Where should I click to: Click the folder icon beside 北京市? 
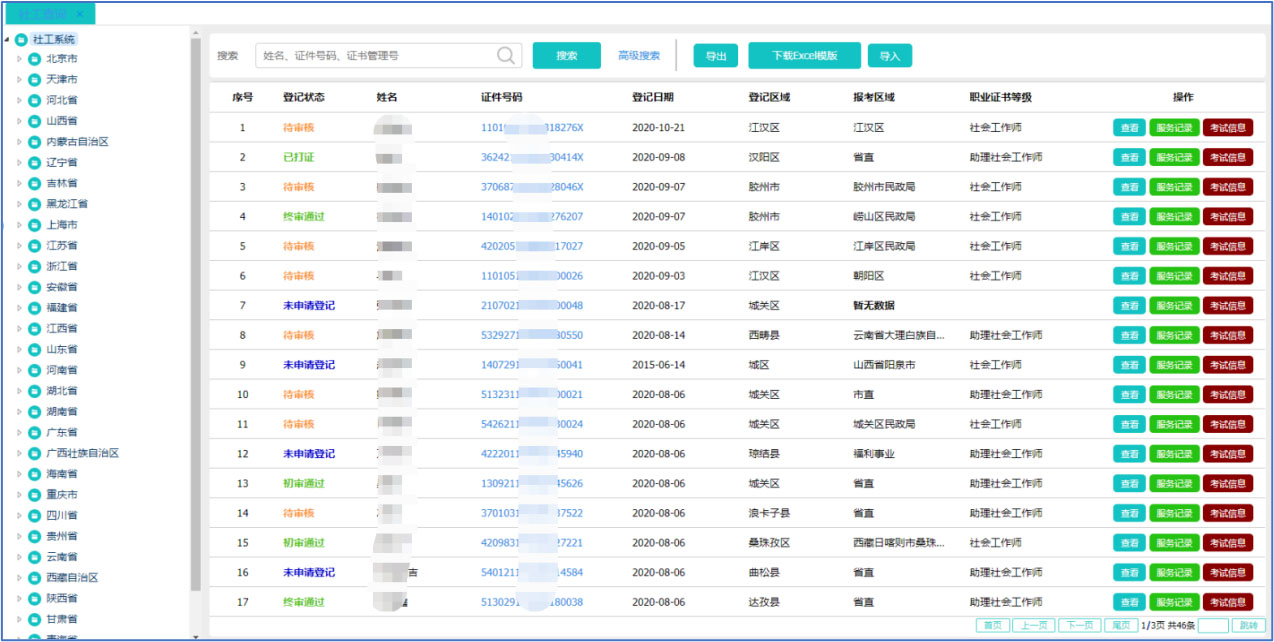pos(35,59)
